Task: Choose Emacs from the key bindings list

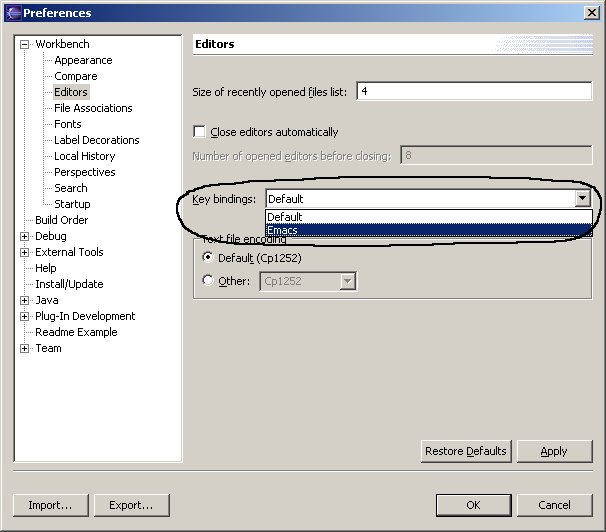Action: coord(283,231)
